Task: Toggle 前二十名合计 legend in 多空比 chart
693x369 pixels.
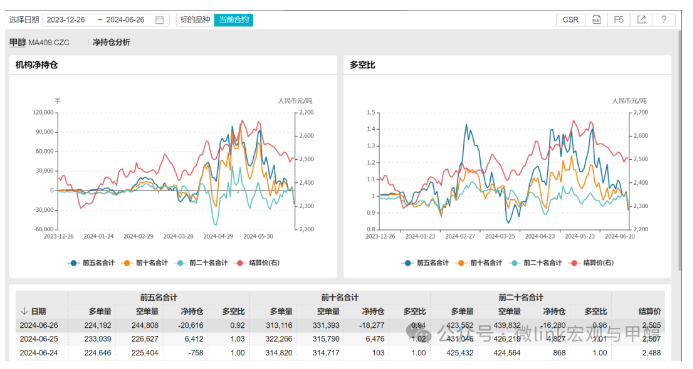Action: [x=535, y=263]
